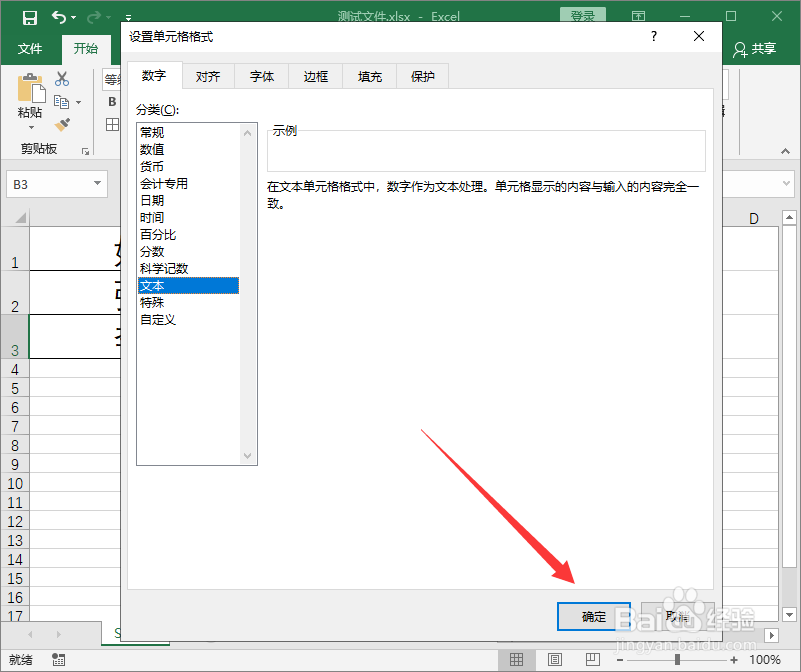Open the Quick Access Toolbar customize dropdown
Screen dimensions: 801x672
(127, 18)
